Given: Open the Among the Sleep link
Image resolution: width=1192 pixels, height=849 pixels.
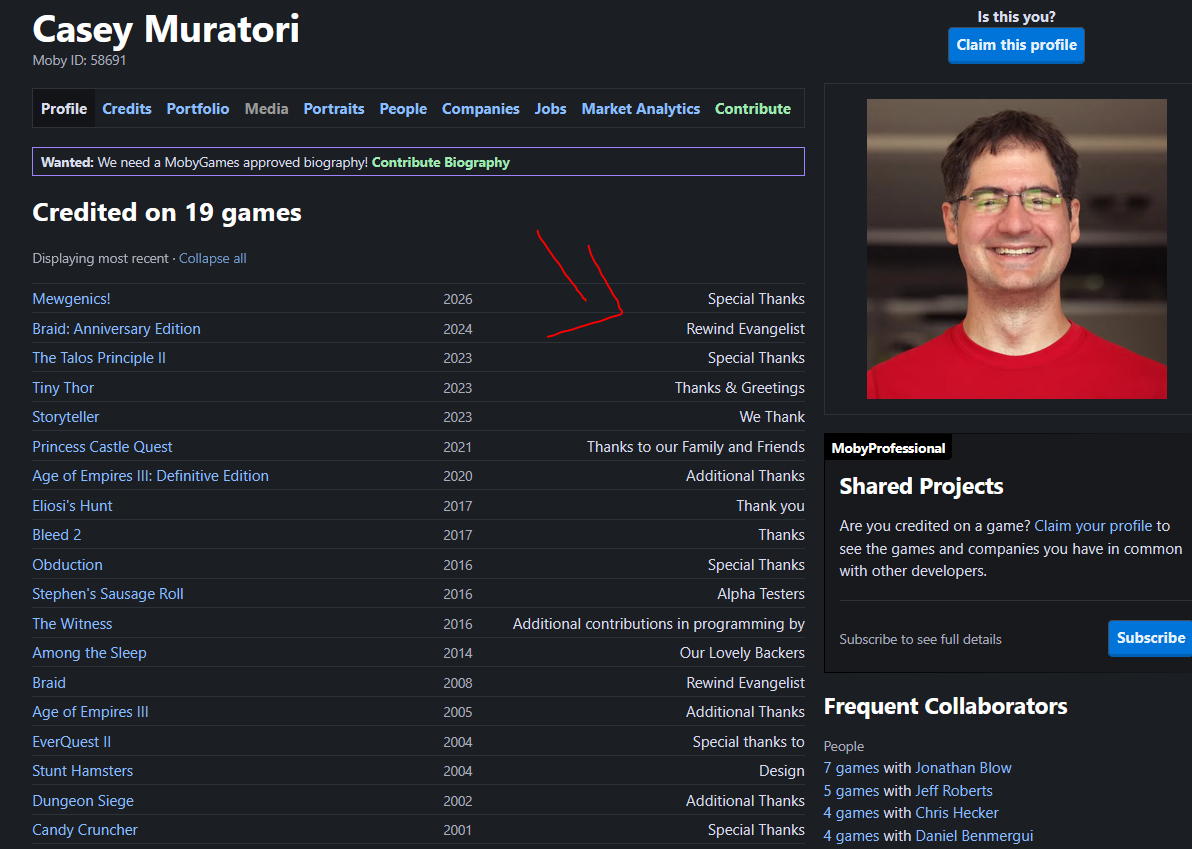Looking at the screenshot, I should click(89, 653).
